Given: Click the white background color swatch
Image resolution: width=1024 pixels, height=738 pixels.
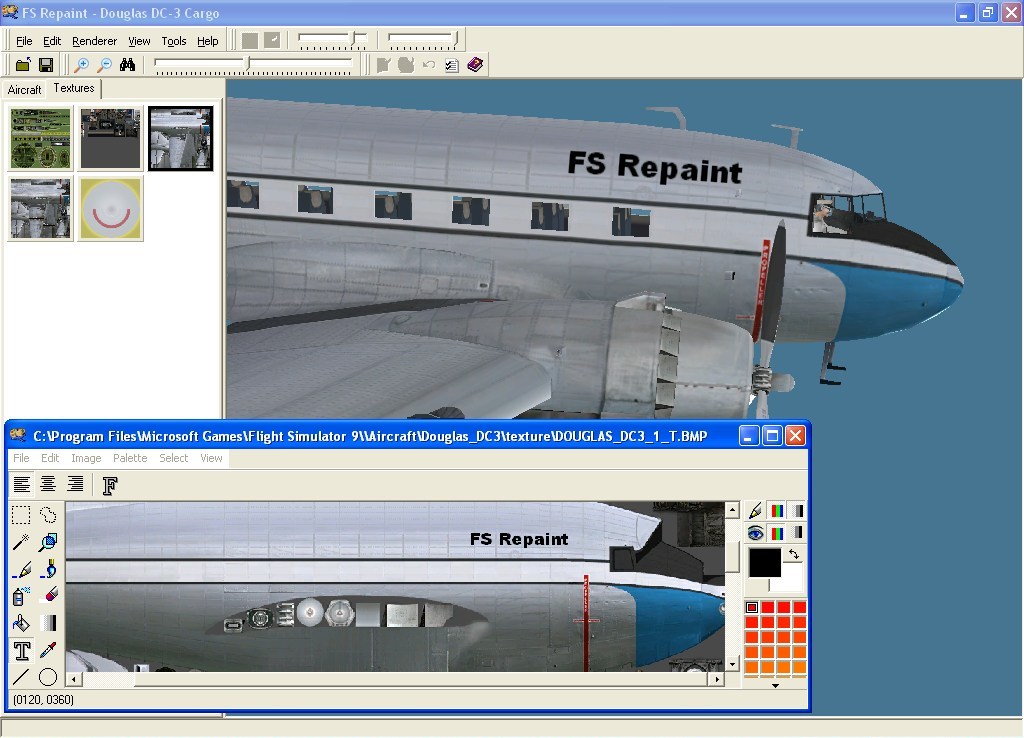Looking at the screenshot, I should pyautogui.click(x=790, y=580).
